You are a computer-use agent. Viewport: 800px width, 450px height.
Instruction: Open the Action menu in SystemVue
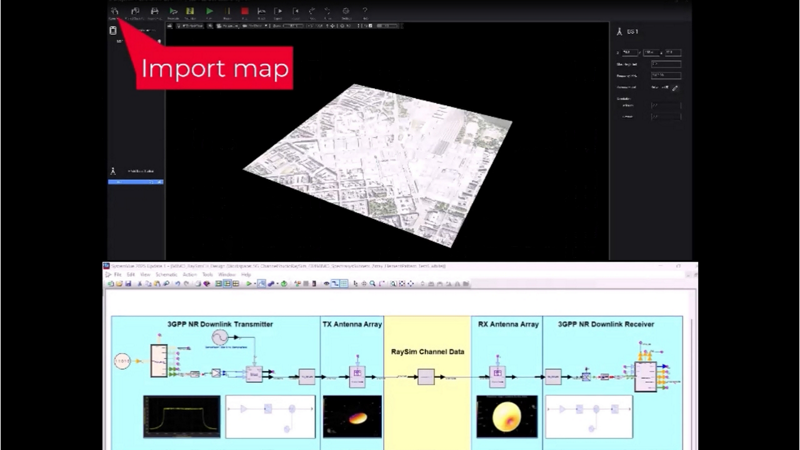[x=189, y=274]
